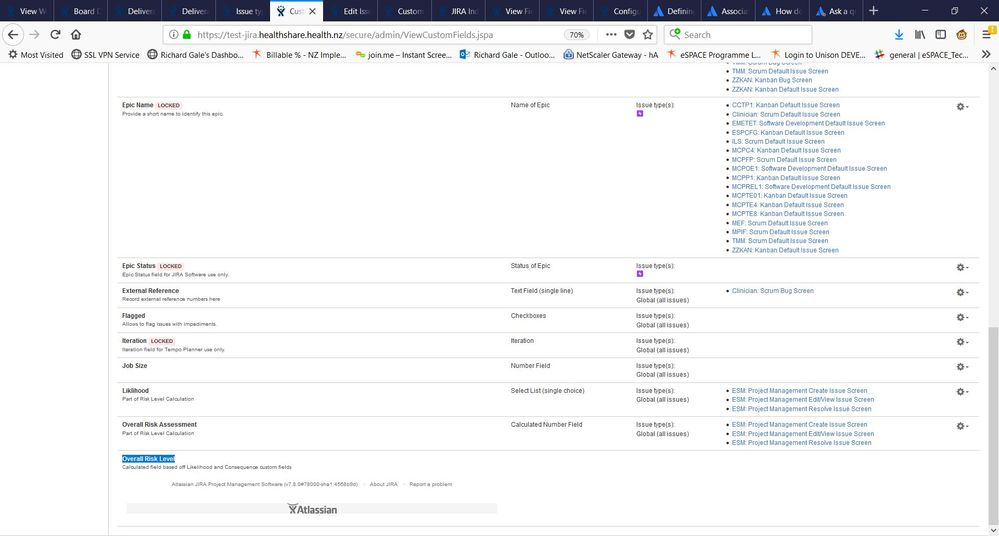This screenshot has width=999, height=536.
Task: Click the browser forward arrow
Action: tap(34, 34)
